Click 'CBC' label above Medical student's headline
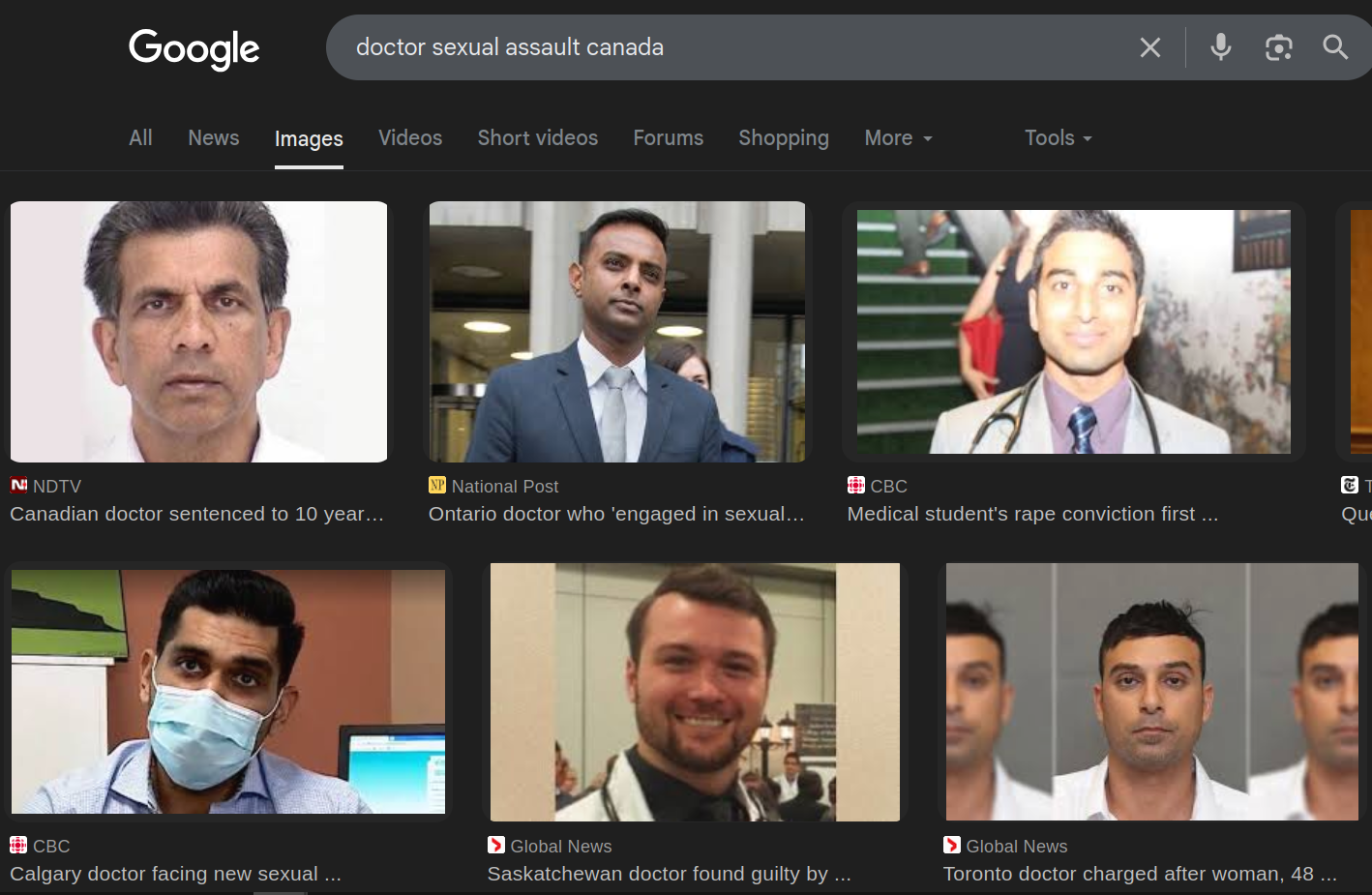 point(889,487)
